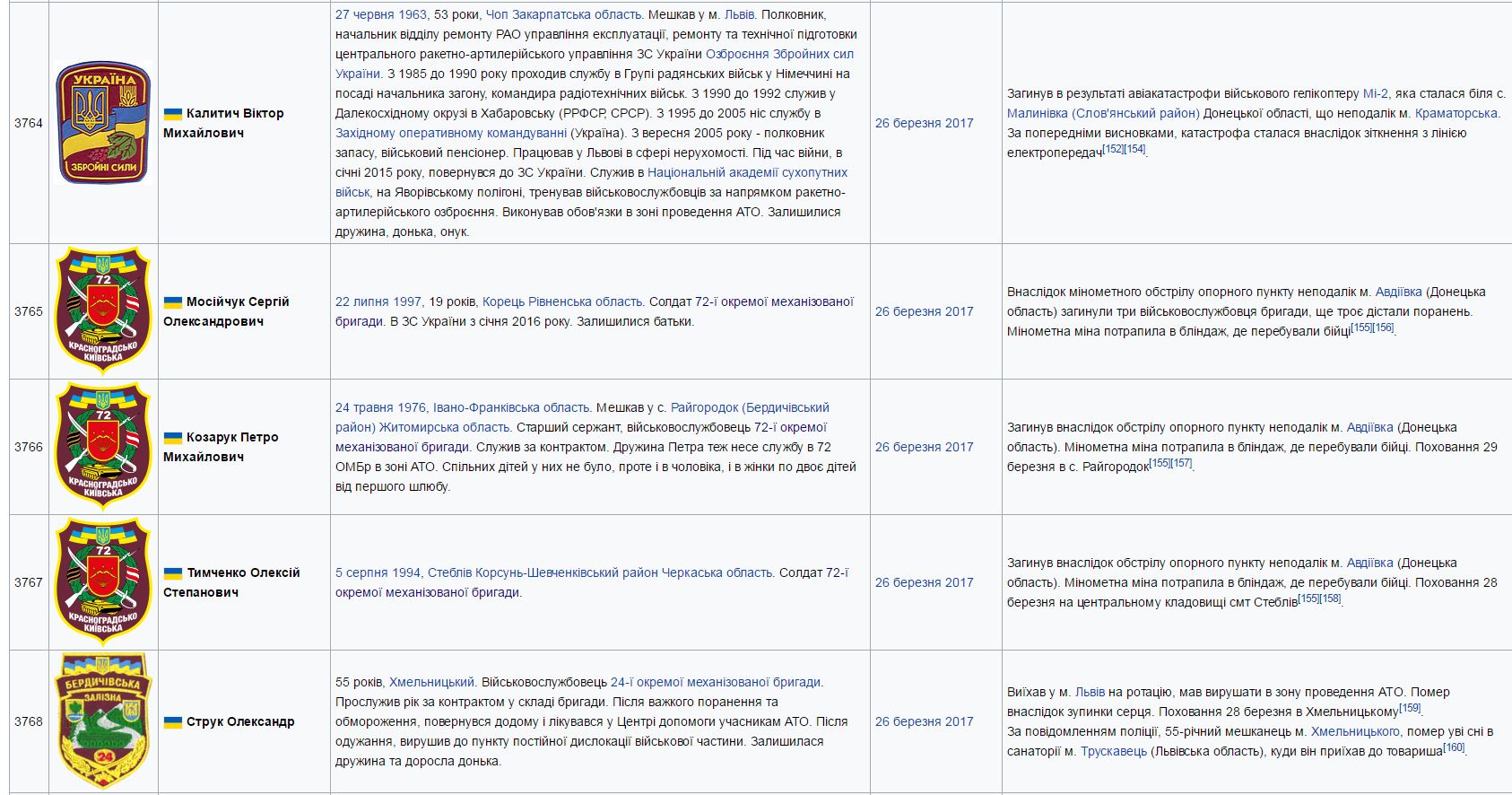The image size is (1512, 795).
Task: Open the Корсунь-Шевченківський район link
Action: (567, 572)
